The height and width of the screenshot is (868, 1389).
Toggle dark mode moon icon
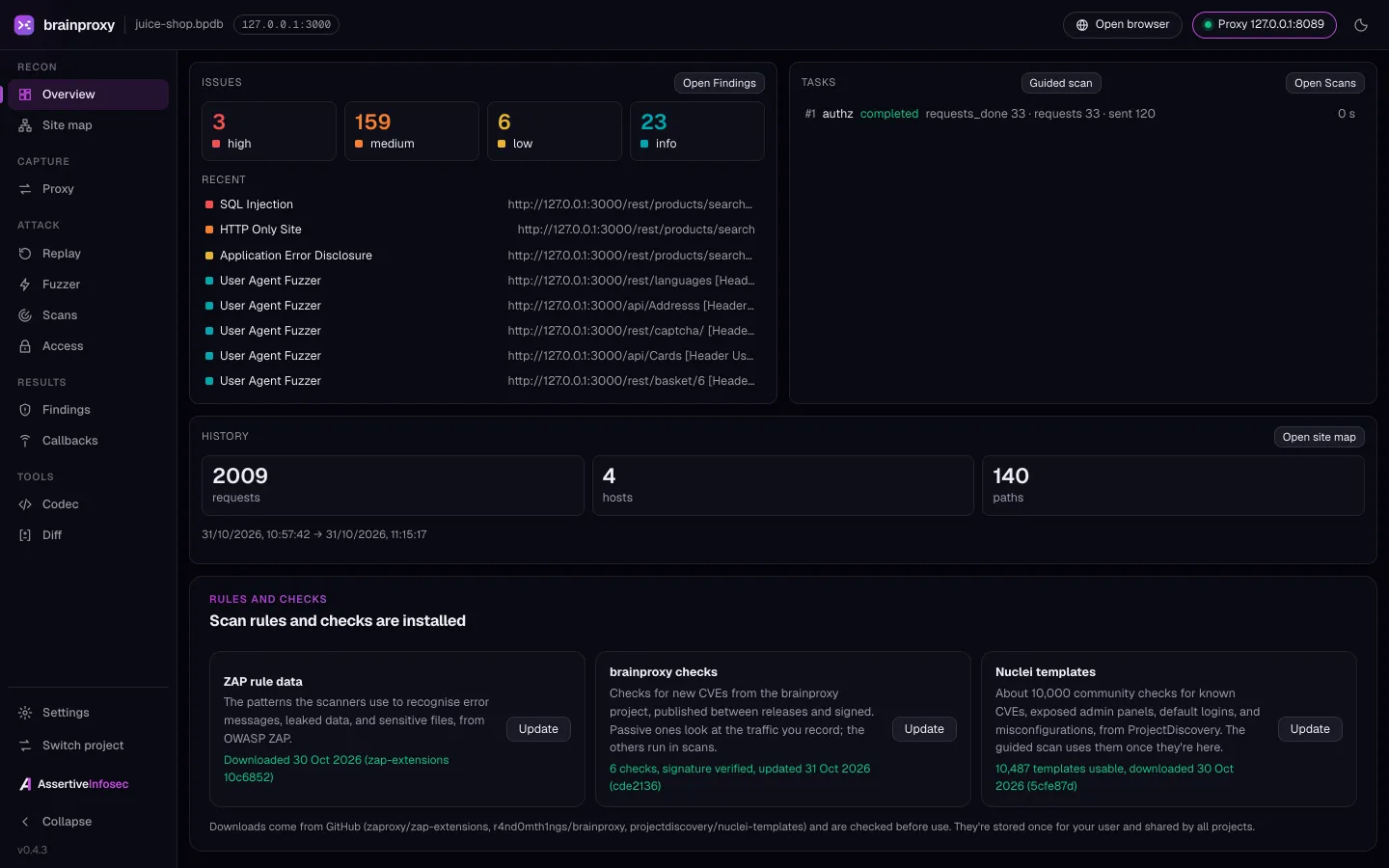pos(1361,25)
